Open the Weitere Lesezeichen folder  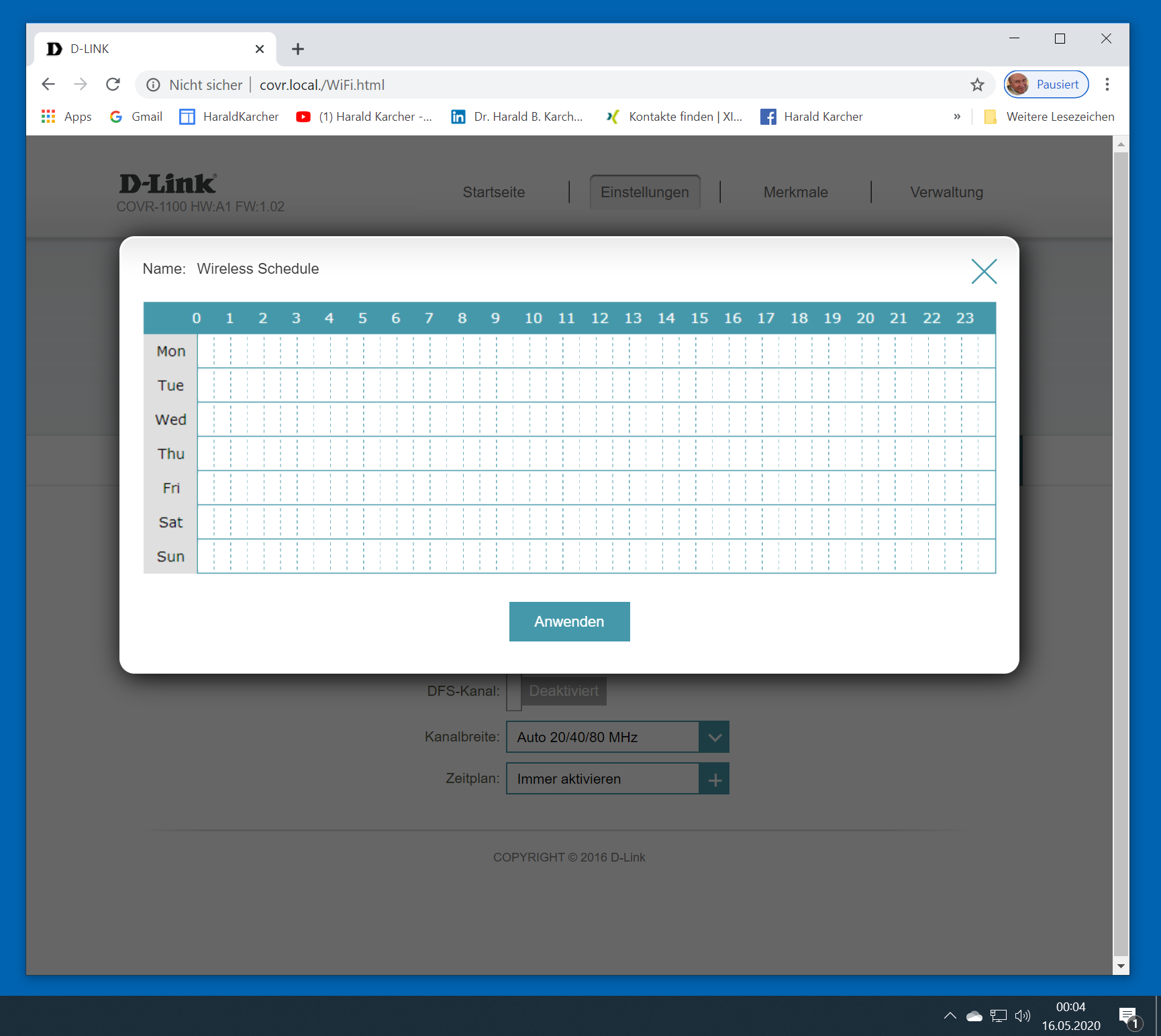1049,117
